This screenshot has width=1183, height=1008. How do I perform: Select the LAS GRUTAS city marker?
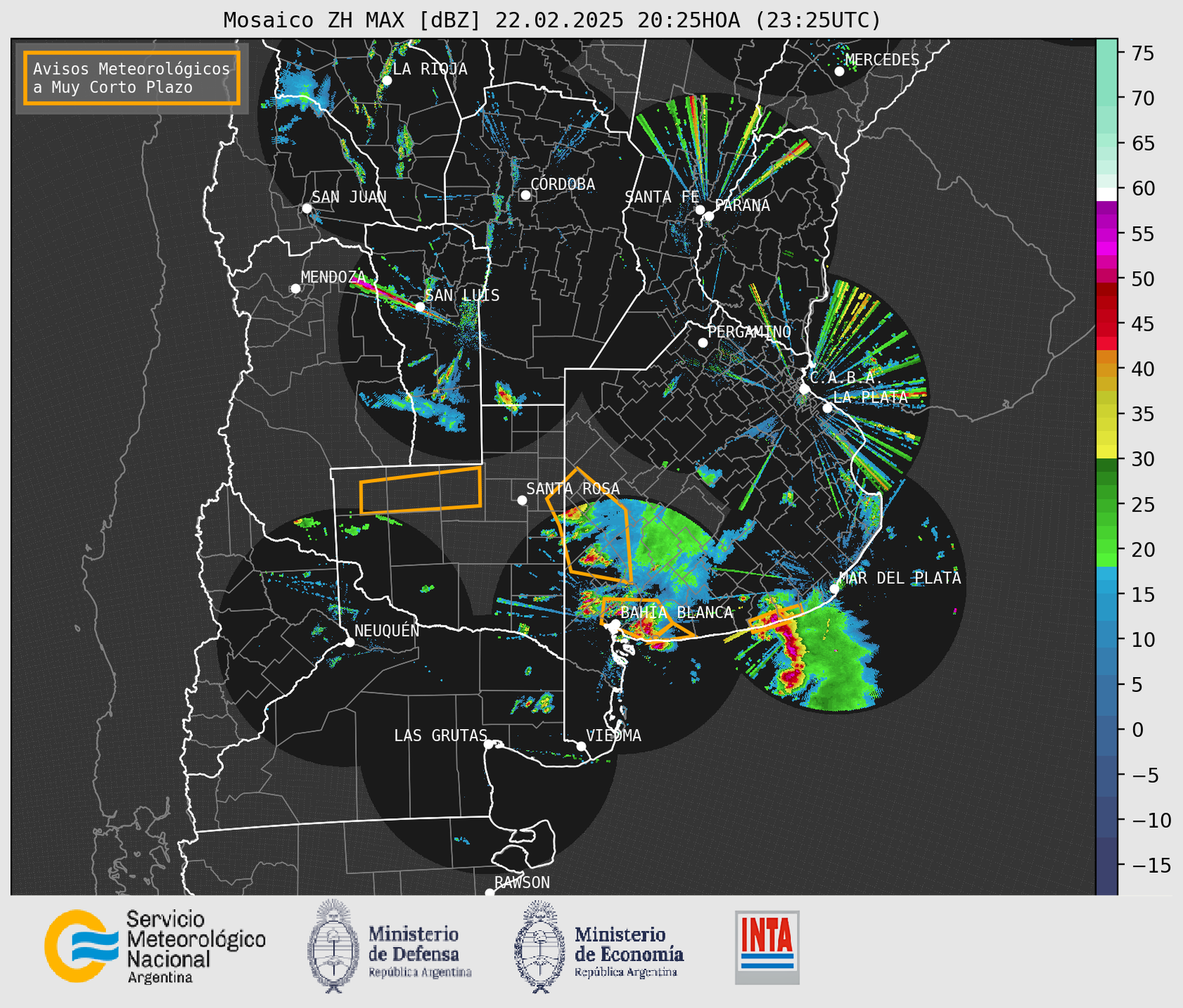[489, 744]
